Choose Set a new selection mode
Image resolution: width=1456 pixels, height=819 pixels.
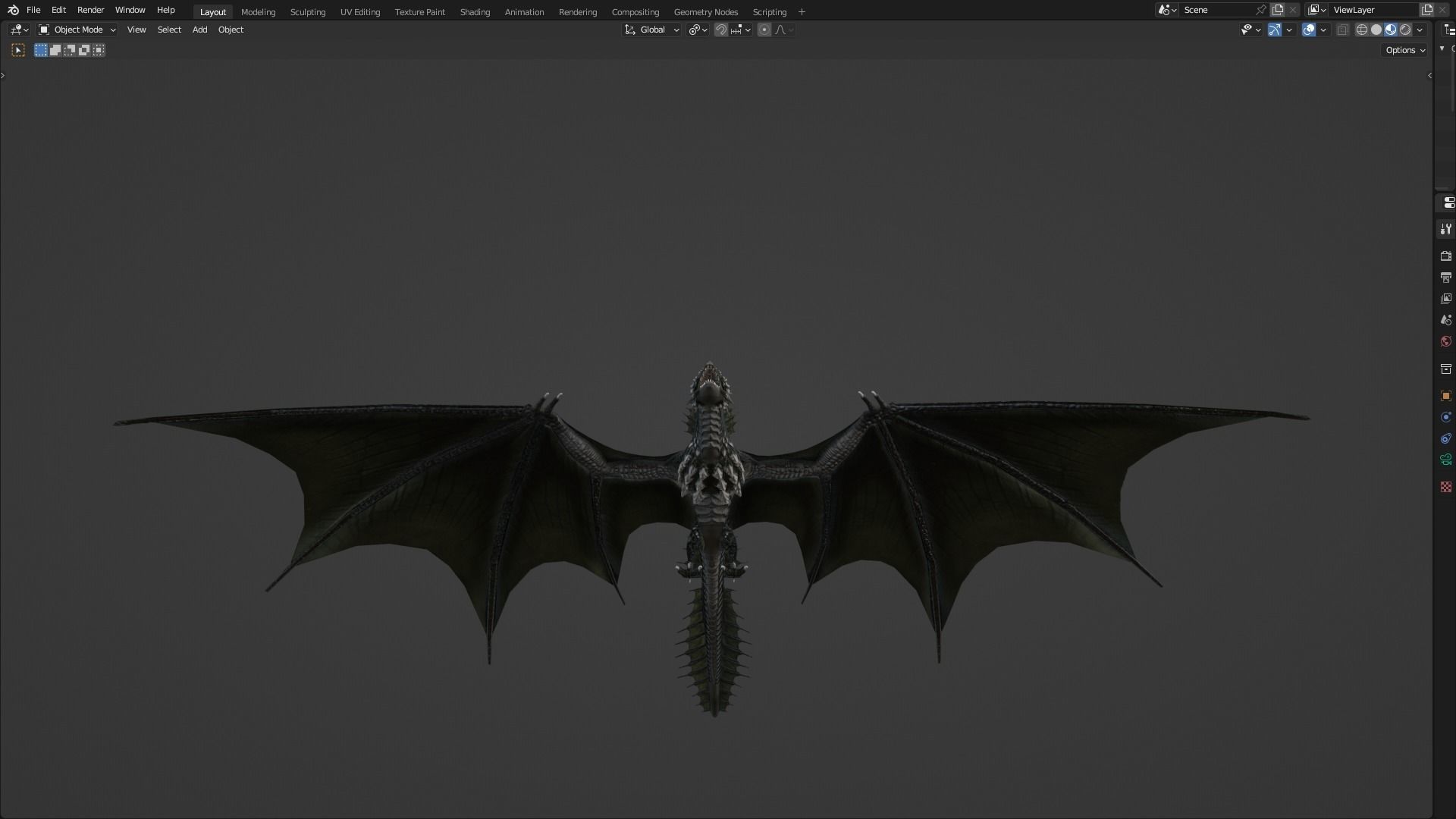point(41,50)
